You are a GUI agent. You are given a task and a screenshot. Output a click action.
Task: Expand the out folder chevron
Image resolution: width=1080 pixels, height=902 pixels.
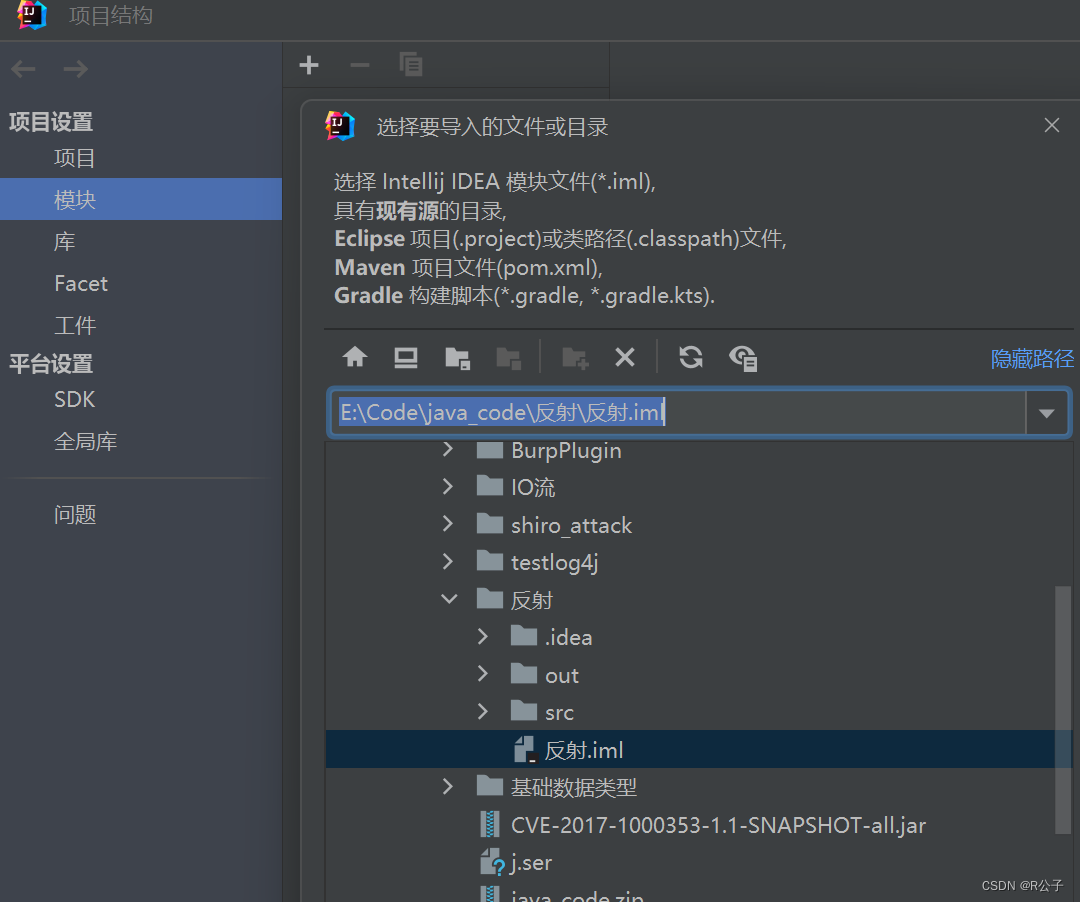coord(483,674)
